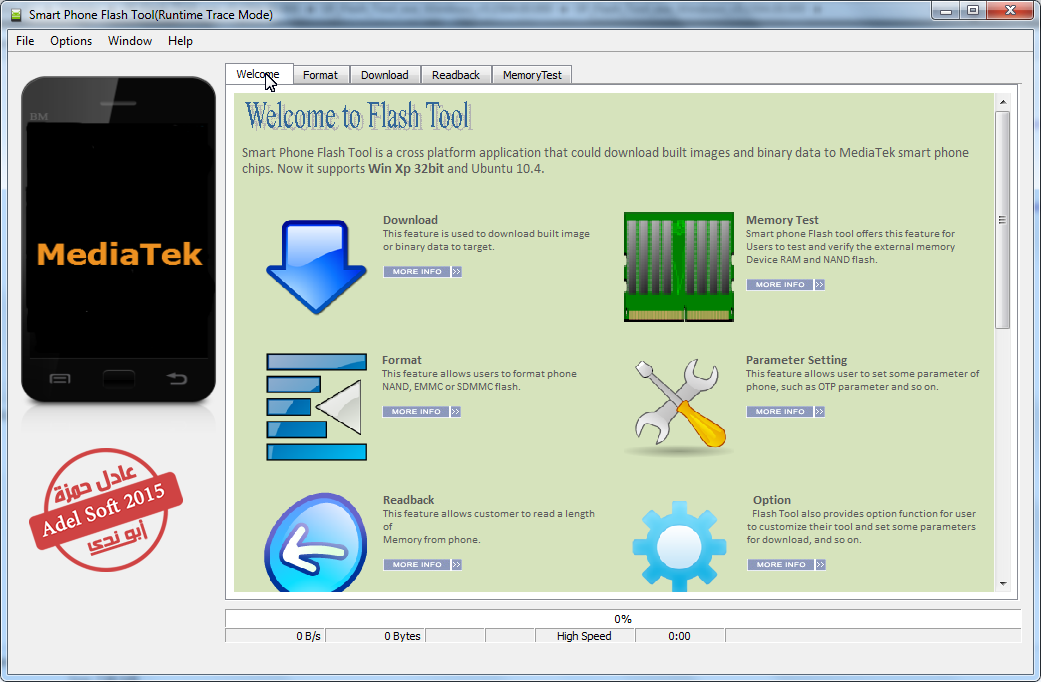Viewport: 1041px width, 682px height.
Task: Click the Win Xp 32bit bold text
Action: 406,169
